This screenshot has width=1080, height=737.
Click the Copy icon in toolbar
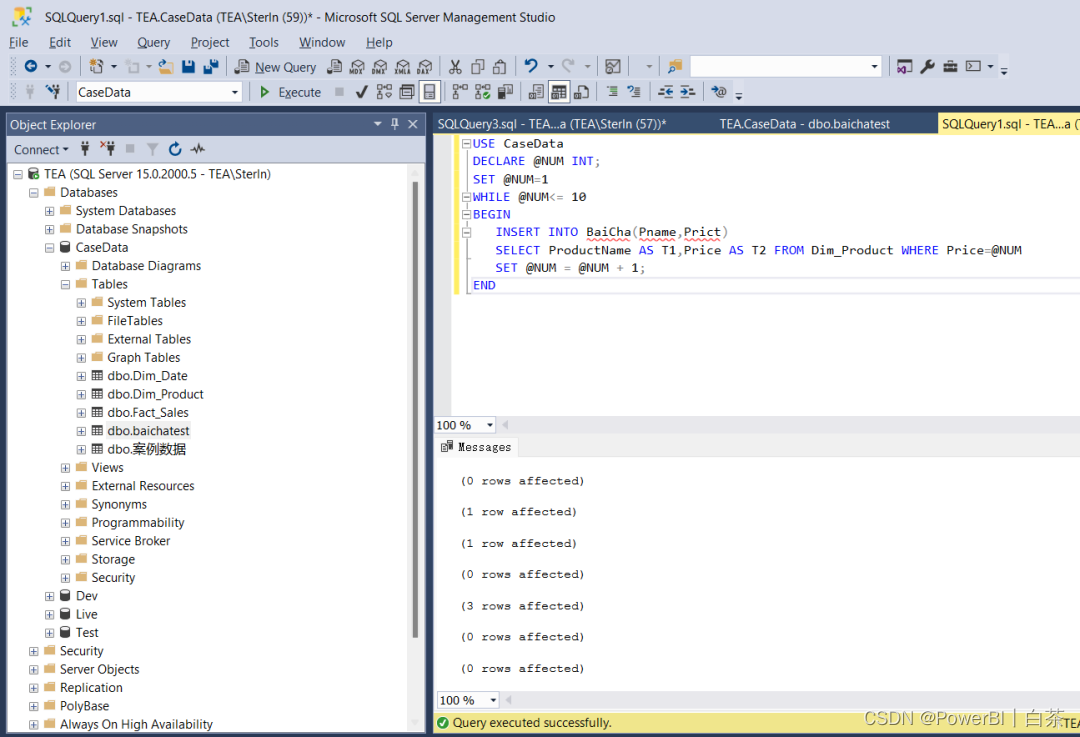(477, 66)
